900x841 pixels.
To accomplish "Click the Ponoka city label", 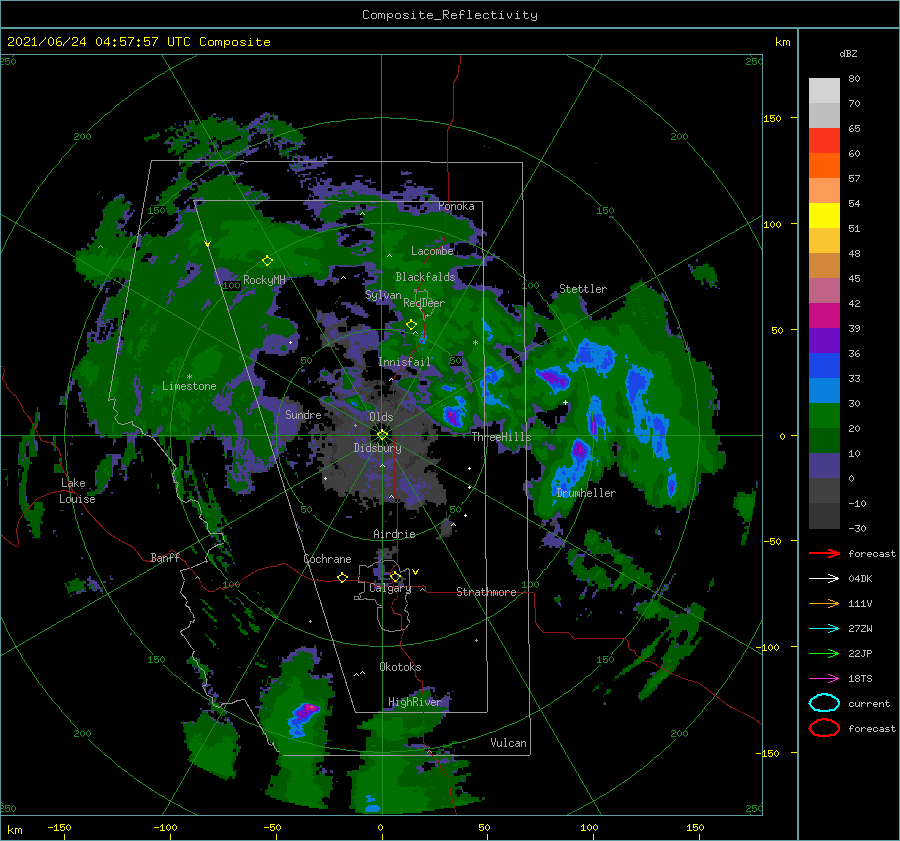I will 456,206.
